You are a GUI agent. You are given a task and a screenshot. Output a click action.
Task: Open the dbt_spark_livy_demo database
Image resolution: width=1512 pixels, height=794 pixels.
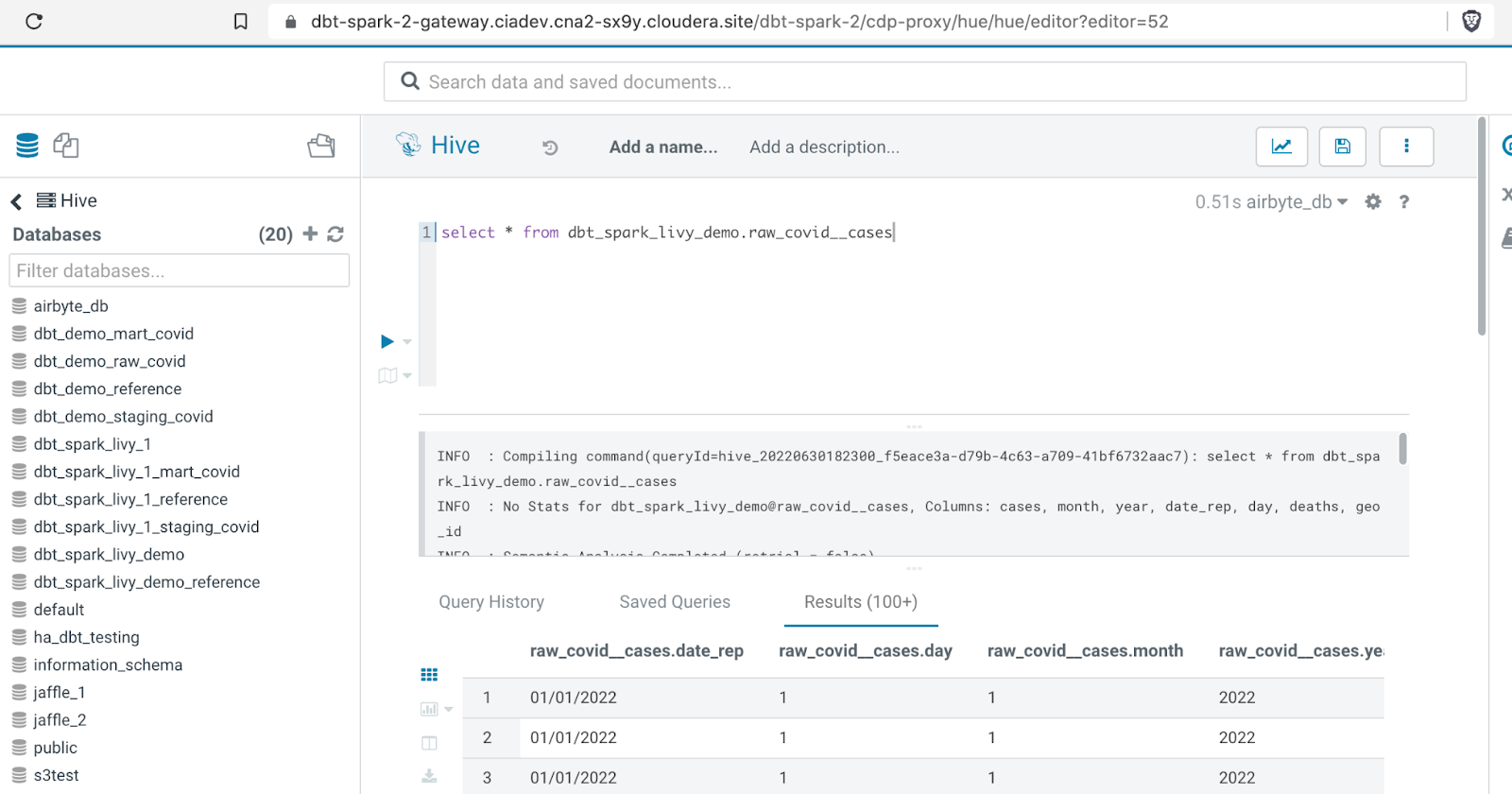[x=109, y=555]
